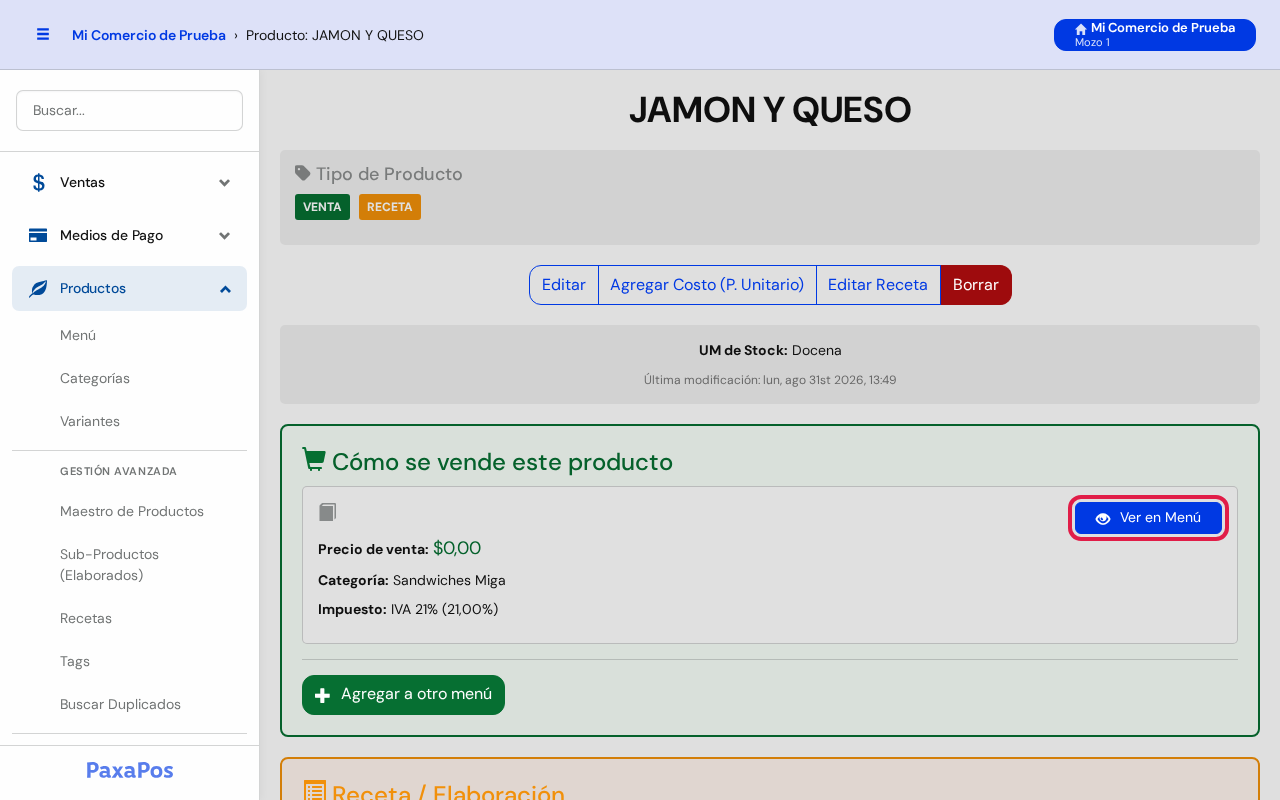This screenshot has height=800, width=1280.
Task: Collapse the Productos chevron
Action: click(225, 289)
